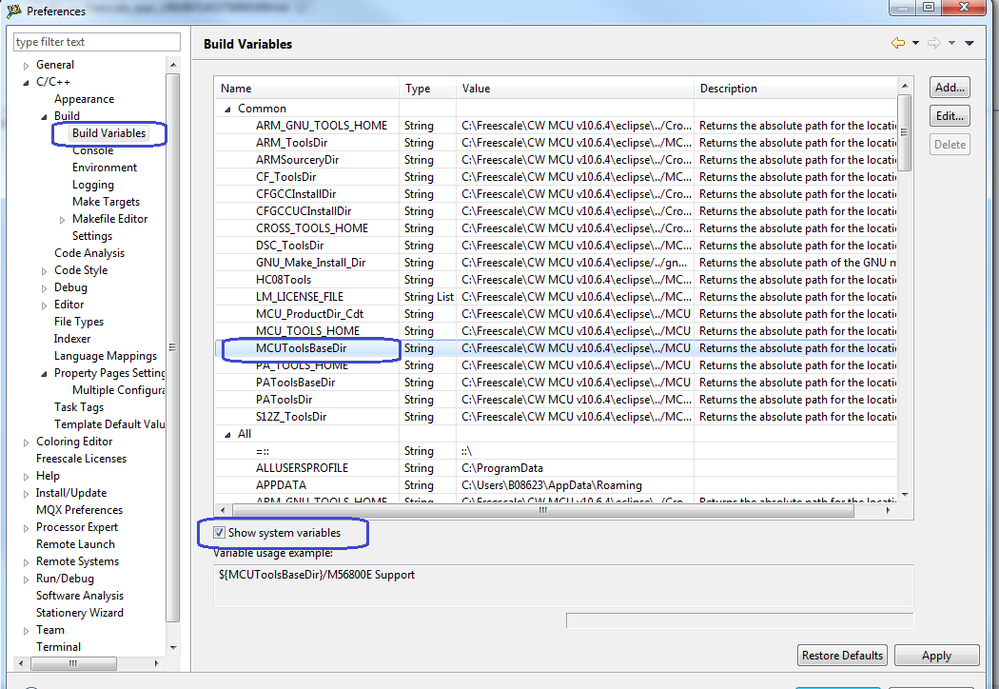Select the LM_LICENSE_FILE variable row
Image resolution: width=999 pixels, height=689 pixels.
coord(556,296)
